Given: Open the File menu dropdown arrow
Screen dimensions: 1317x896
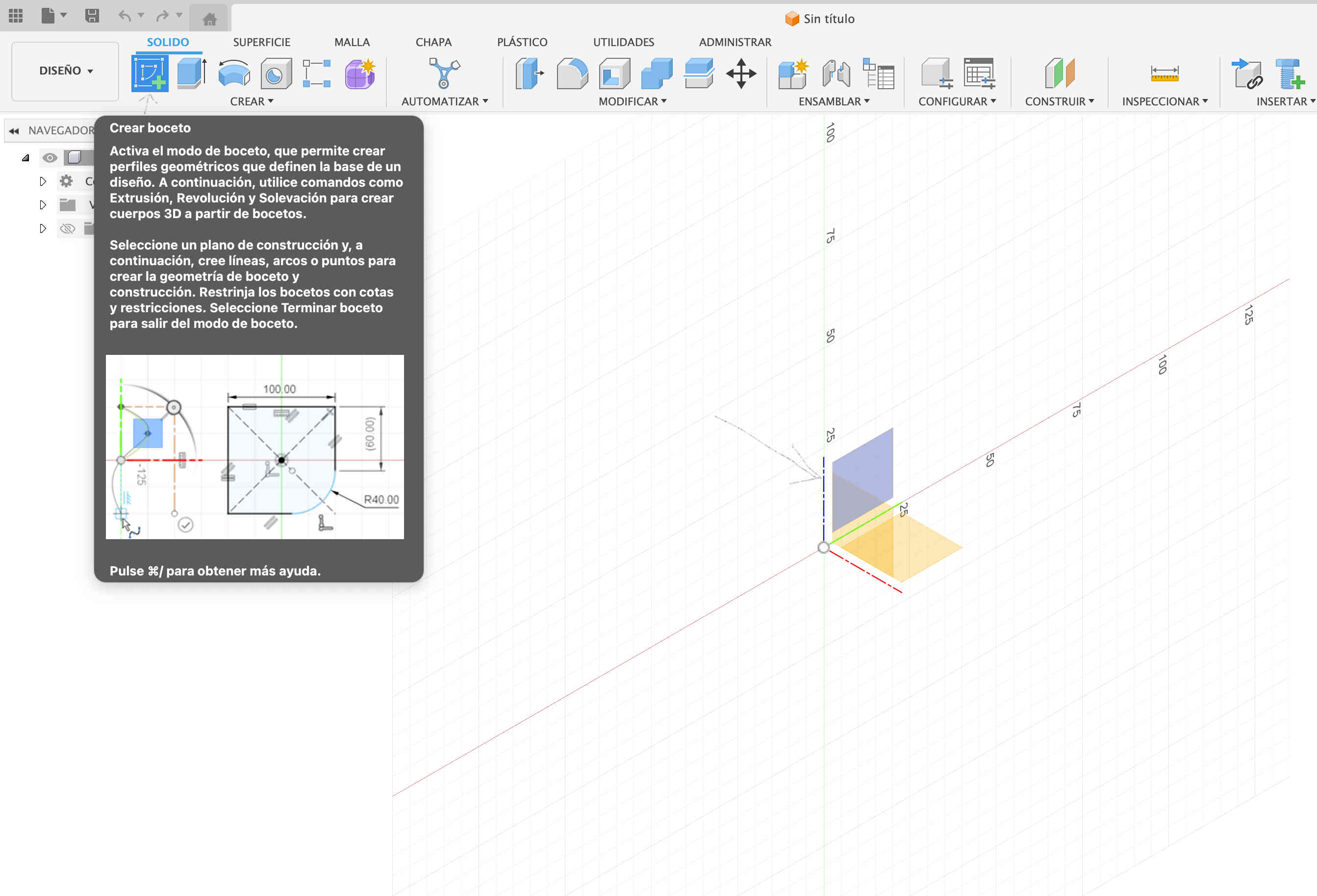Looking at the screenshot, I should click(x=63, y=15).
